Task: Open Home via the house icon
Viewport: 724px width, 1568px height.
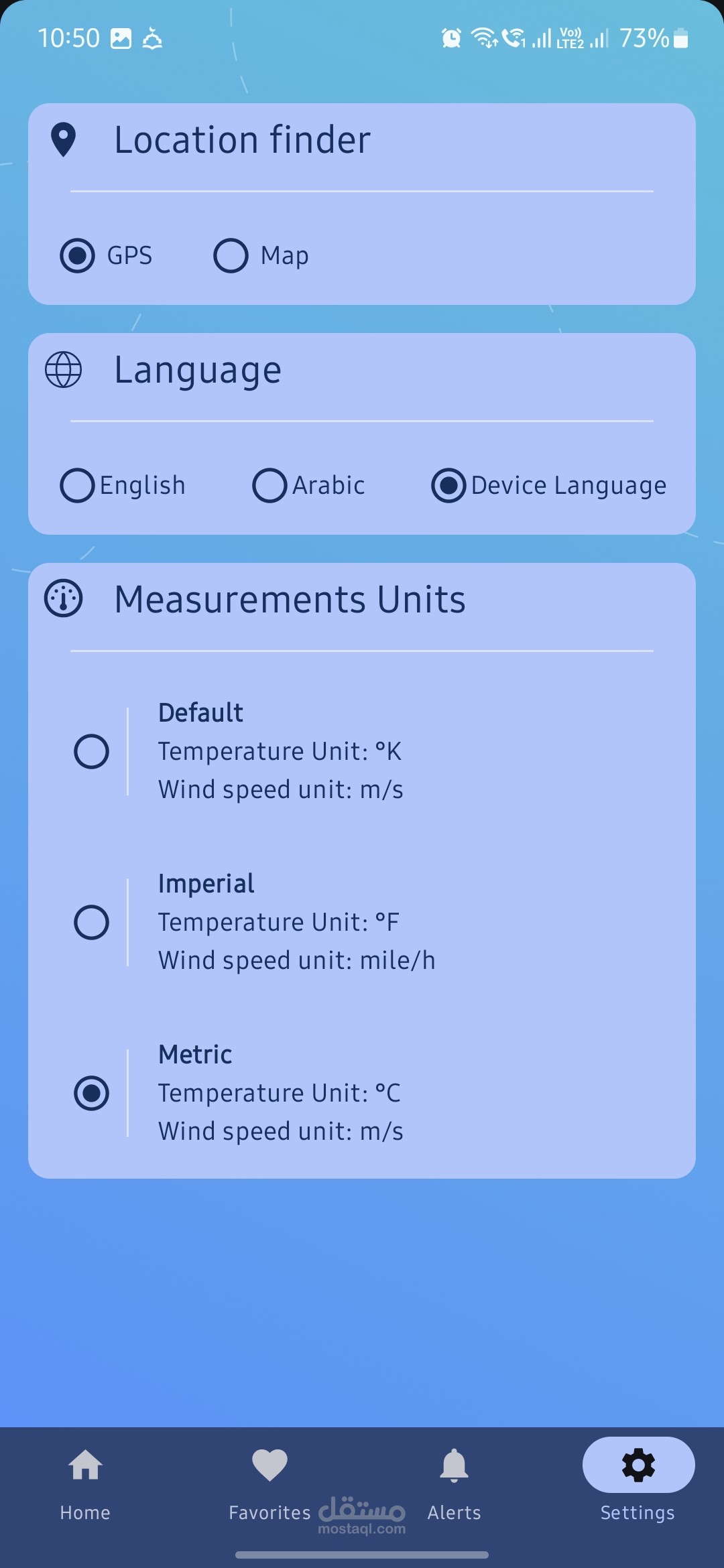Action: point(85,1464)
